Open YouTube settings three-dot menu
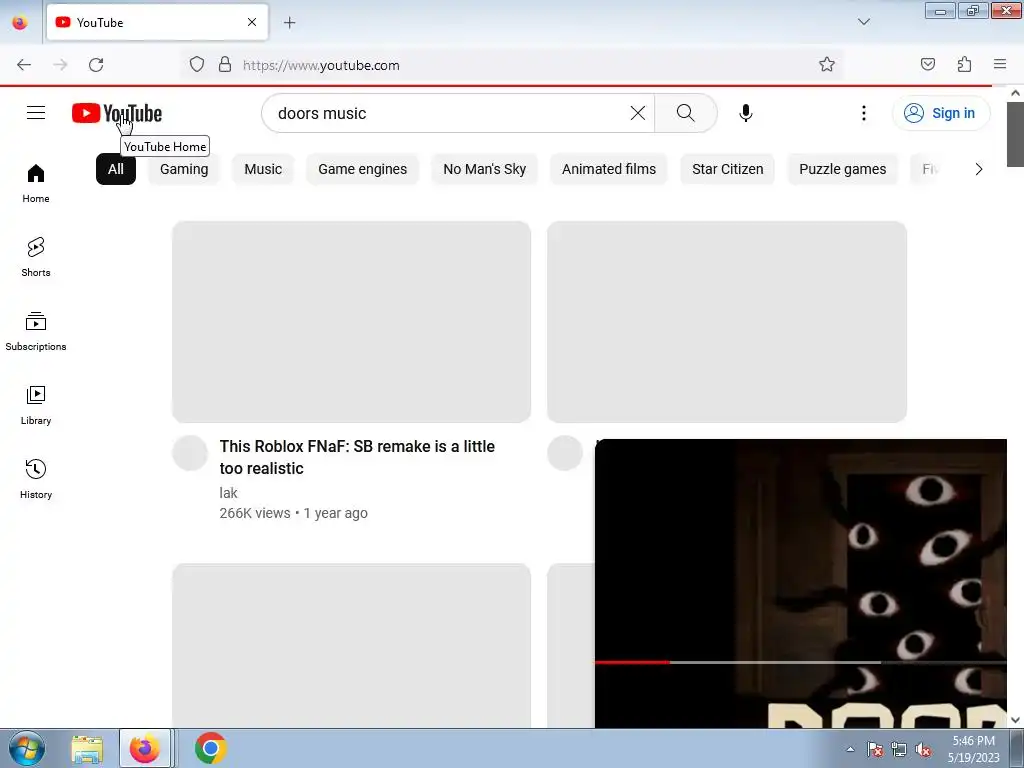This screenshot has width=1024, height=768. [x=863, y=113]
